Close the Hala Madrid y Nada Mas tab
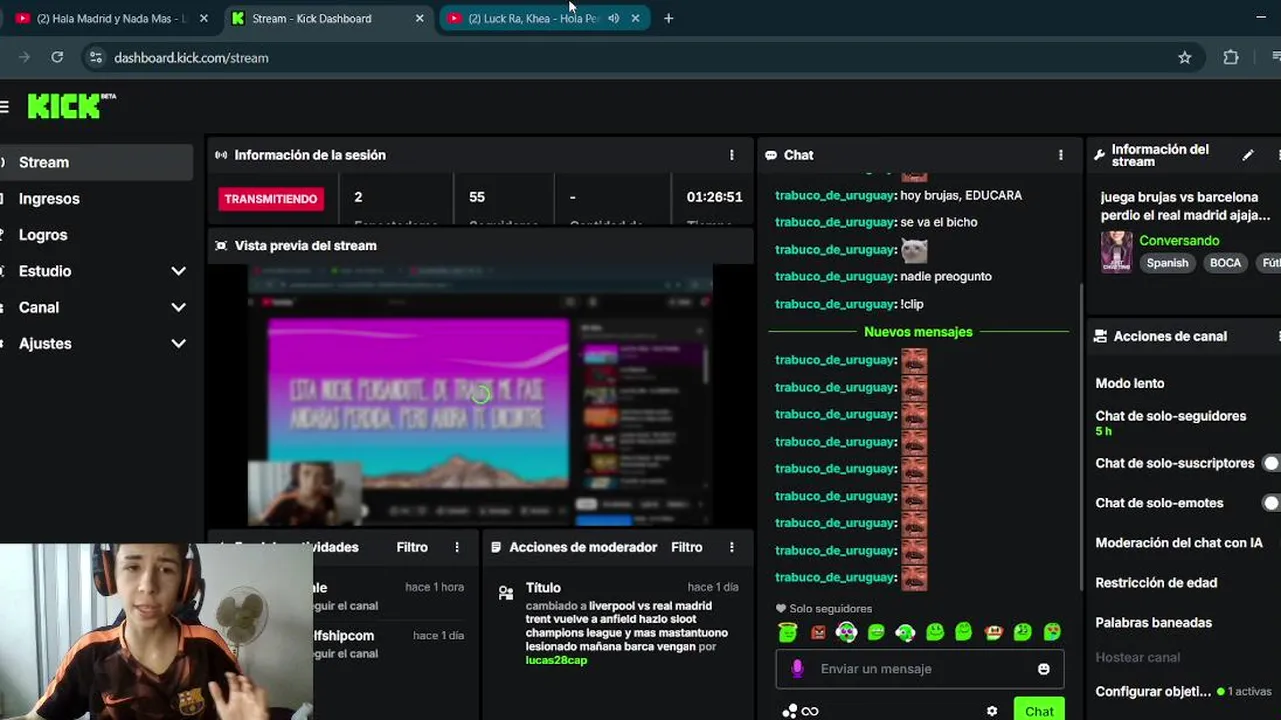 (x=204, y=18)
